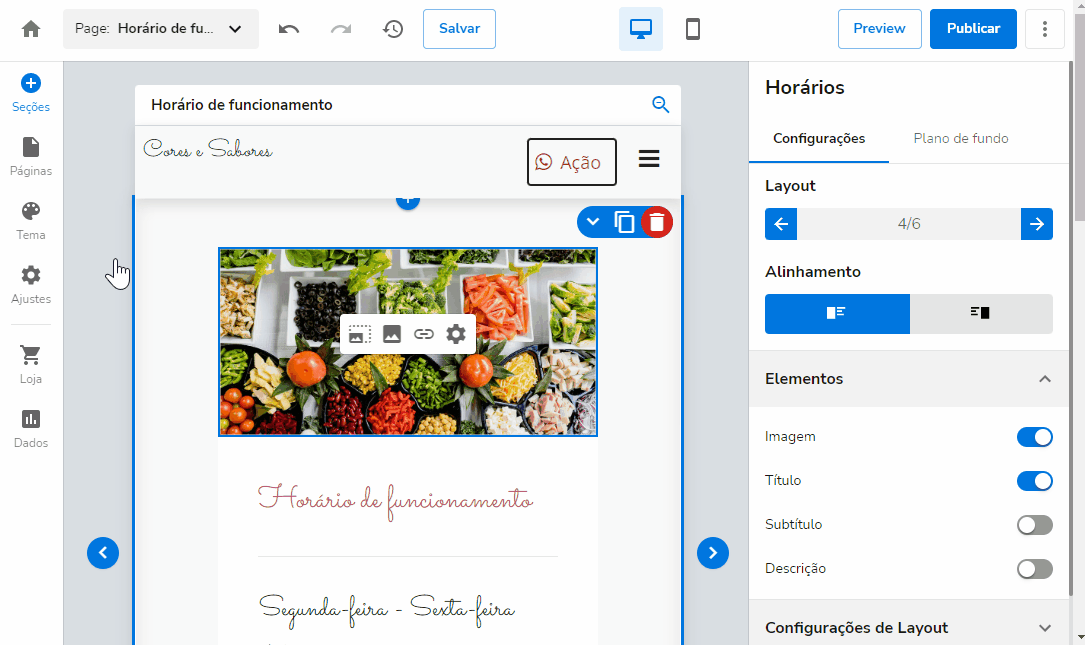This screenshot has width=1085, height=645.
Task: Redo the last change
Action: pos(340,29)
